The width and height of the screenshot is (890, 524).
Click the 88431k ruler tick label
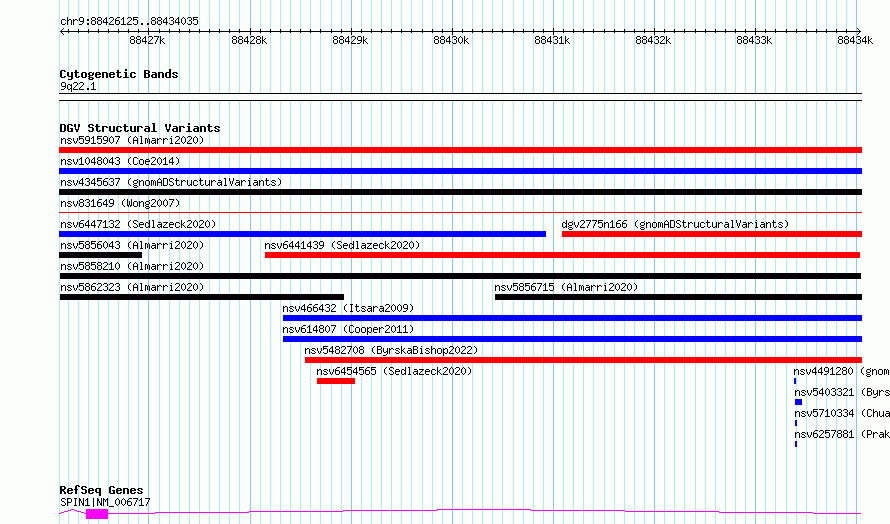(552, 40)
